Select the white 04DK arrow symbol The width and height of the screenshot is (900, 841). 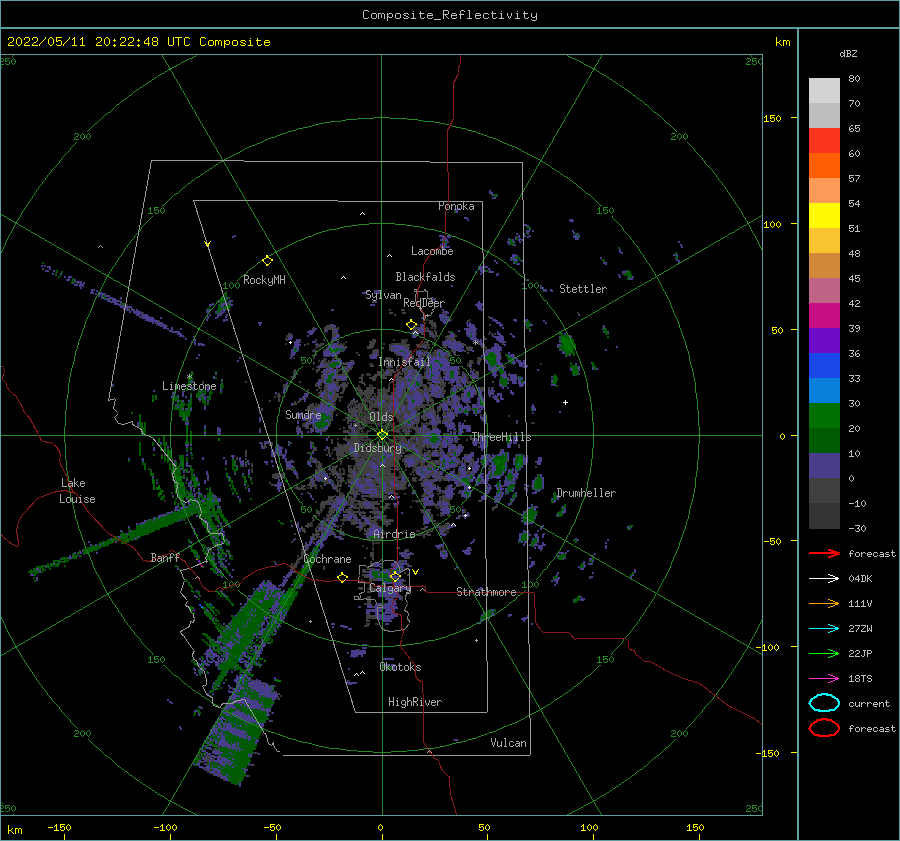(x=824, y=578)
